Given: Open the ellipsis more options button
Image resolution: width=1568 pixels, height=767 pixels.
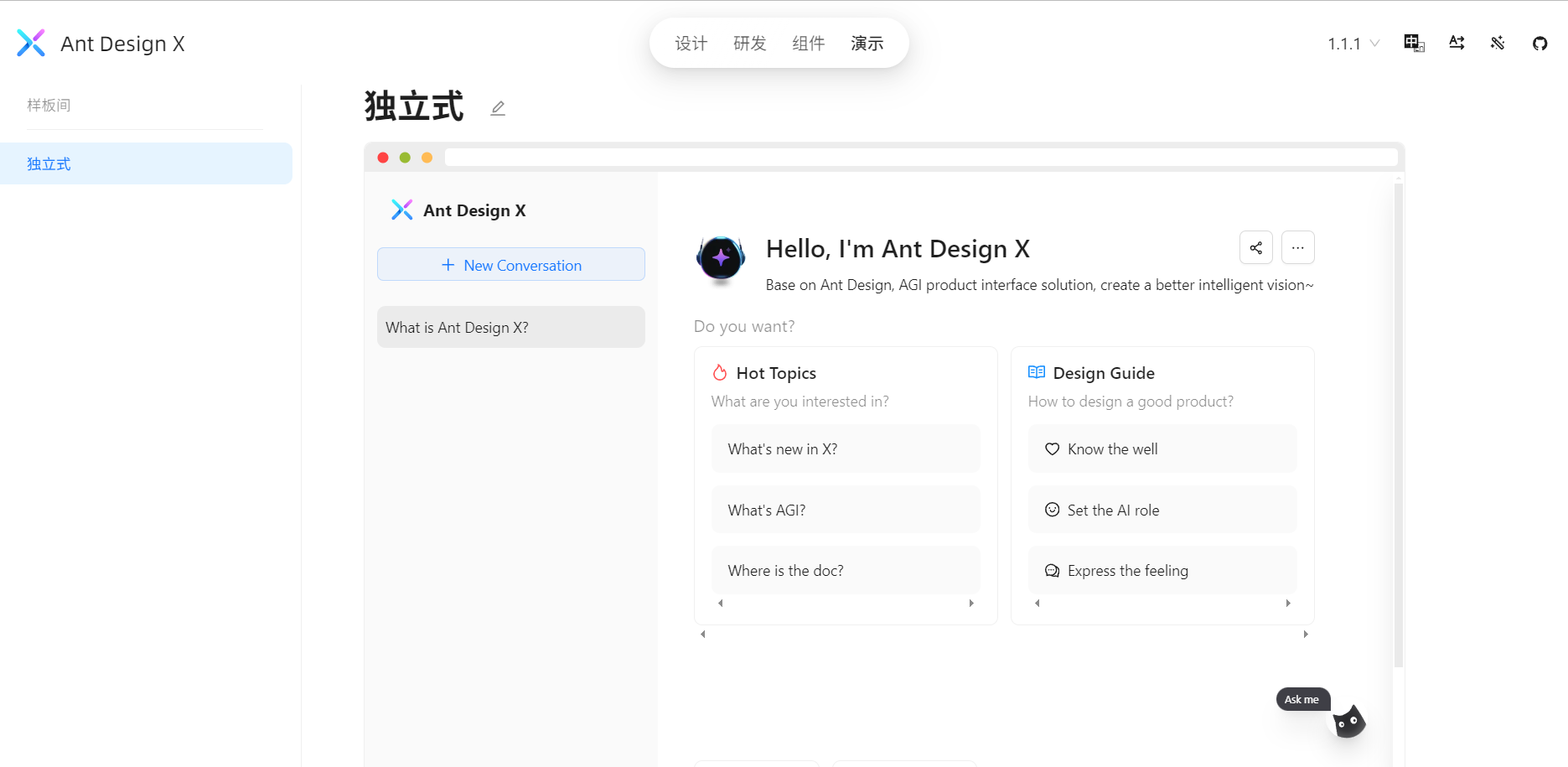Looking at the screenshot, I should [1298, 247].
